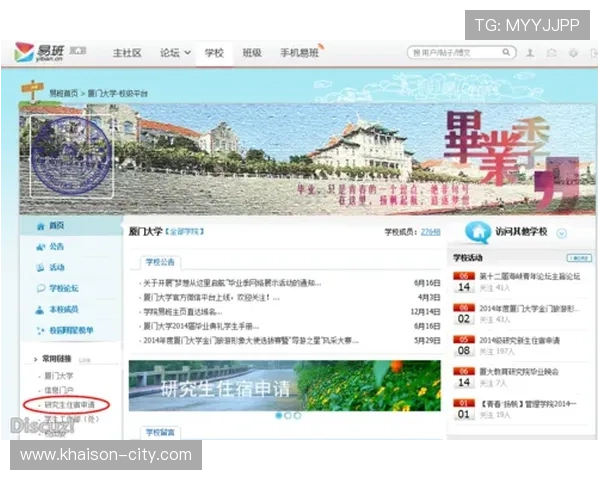Collapse the 常用链接 section arrow
This screenshot has height=480, width=600.
(36, 359)
